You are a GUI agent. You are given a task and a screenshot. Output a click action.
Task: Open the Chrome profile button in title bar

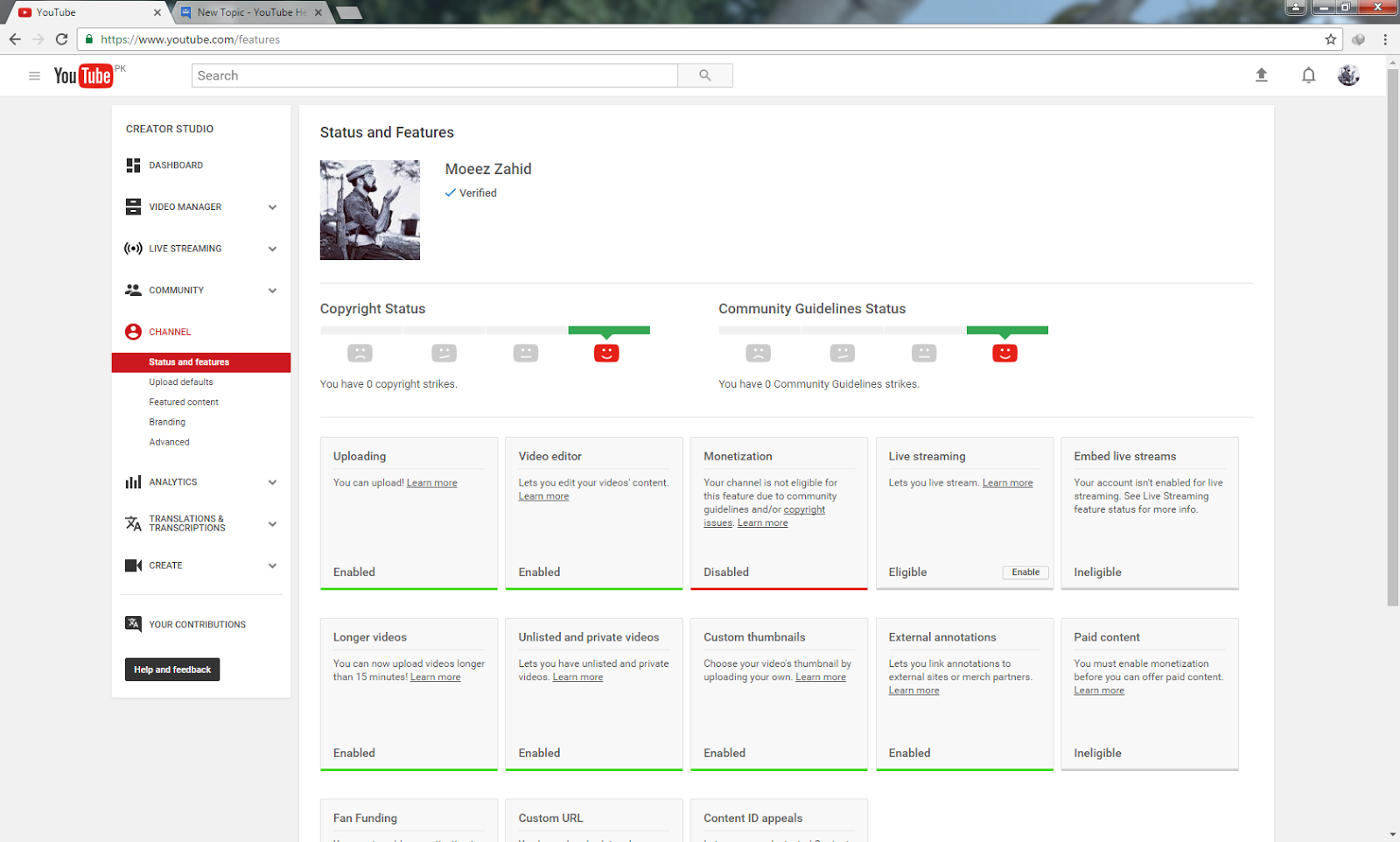(x=1295, y=7)
